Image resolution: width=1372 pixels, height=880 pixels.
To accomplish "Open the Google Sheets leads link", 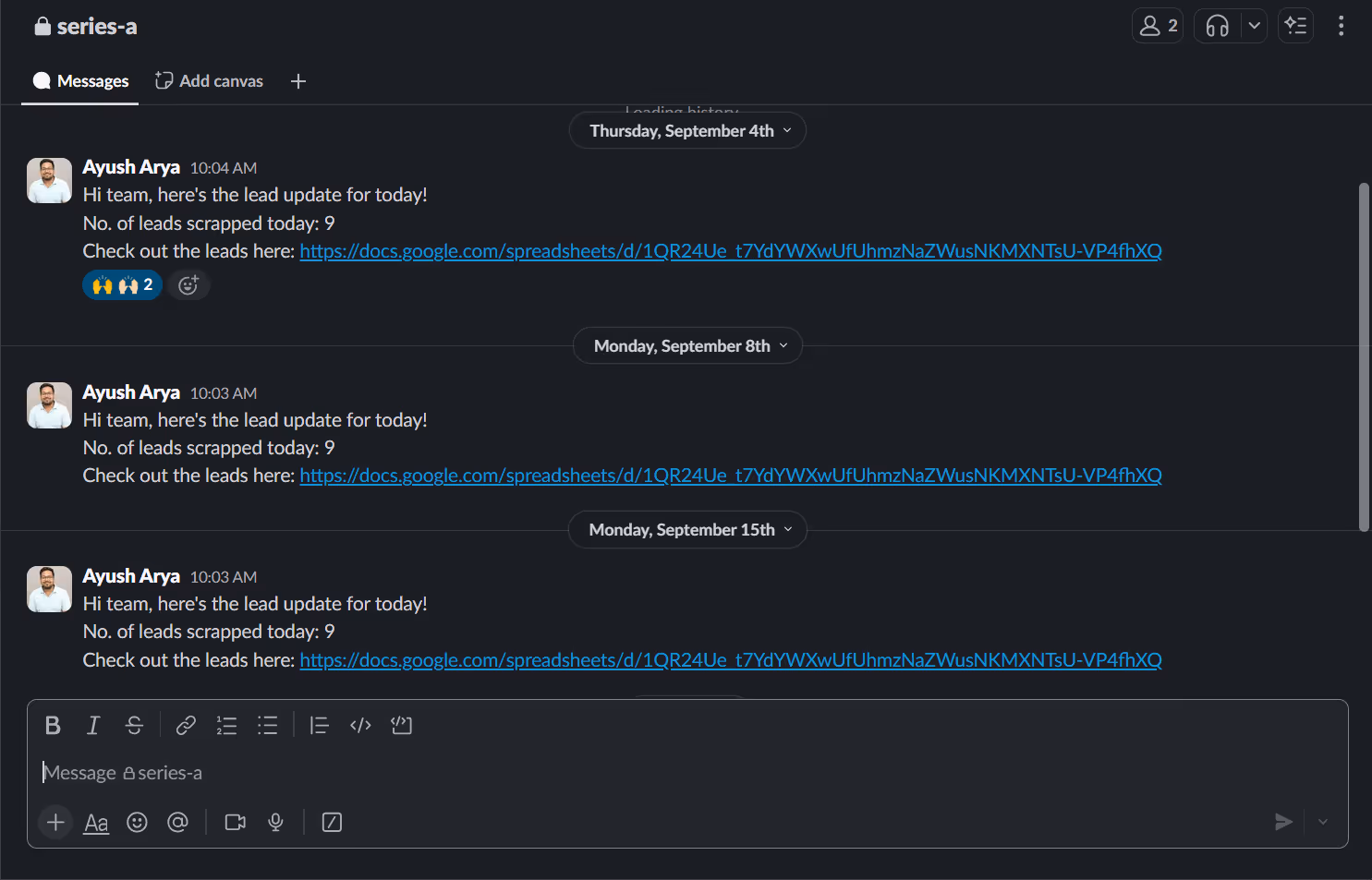I will tap(730, 250).
